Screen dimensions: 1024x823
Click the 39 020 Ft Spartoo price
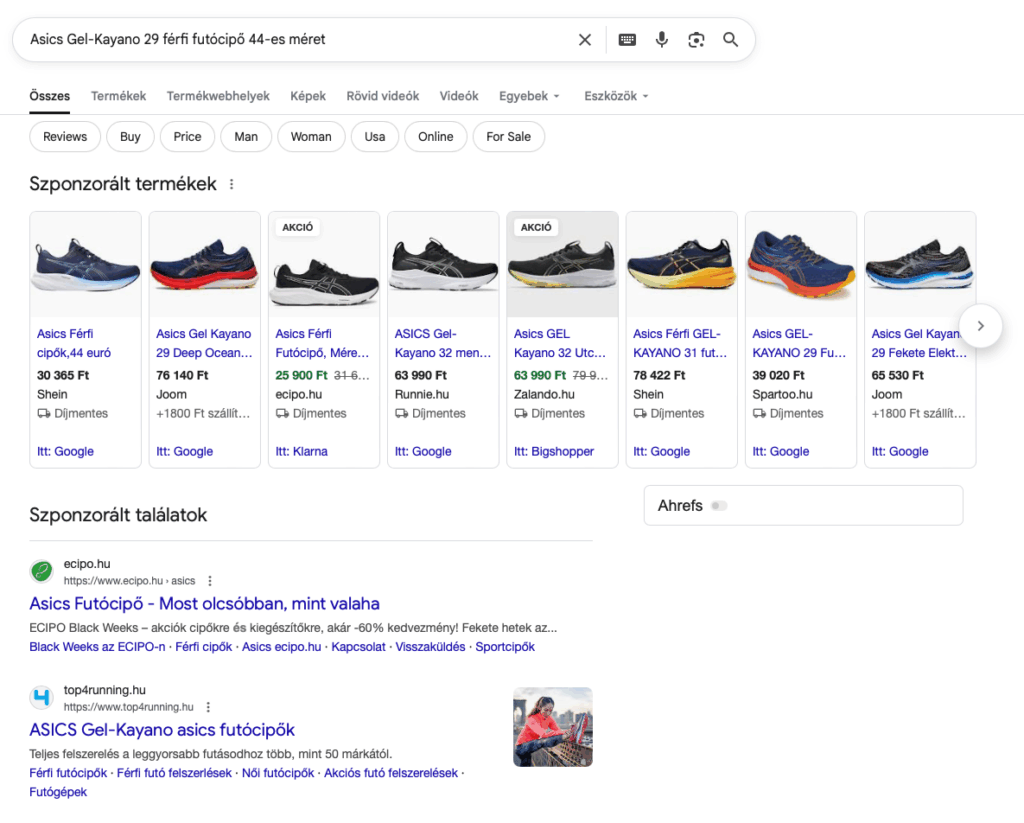[778, 375]
